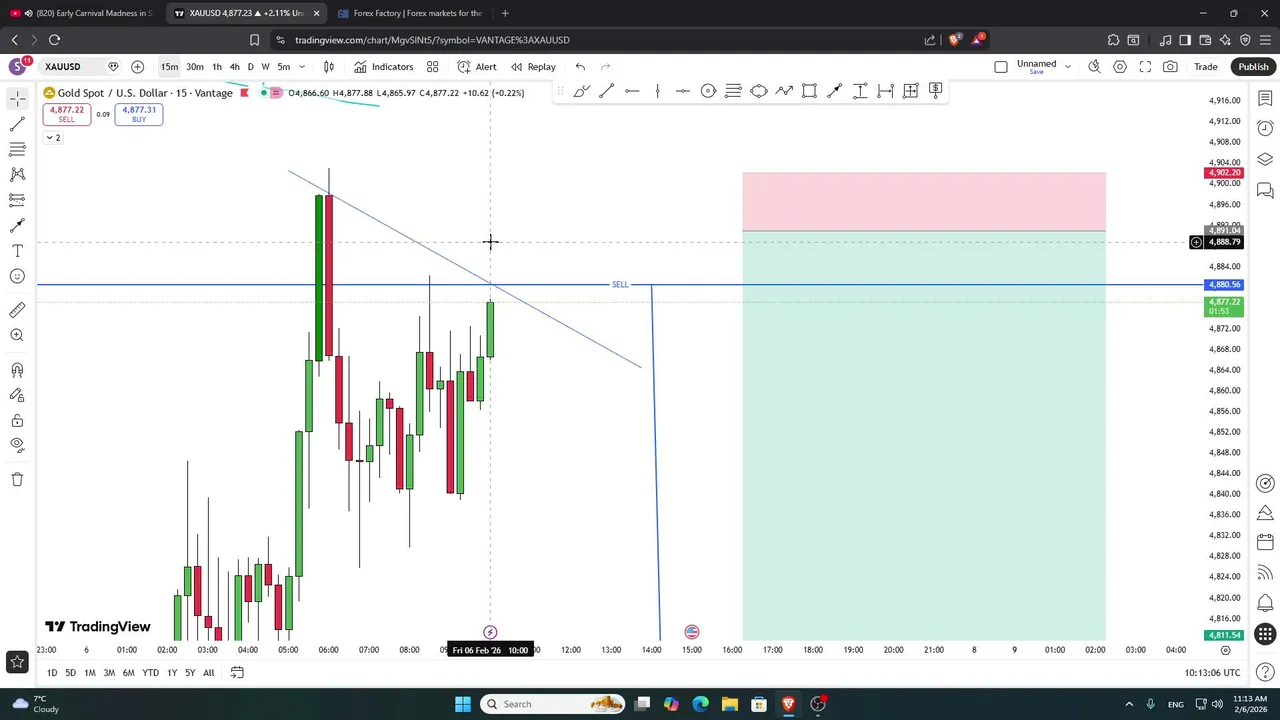Select the ruler measure tool
The height and width of the screenshot is (720, 1280).
coord(17,310)
